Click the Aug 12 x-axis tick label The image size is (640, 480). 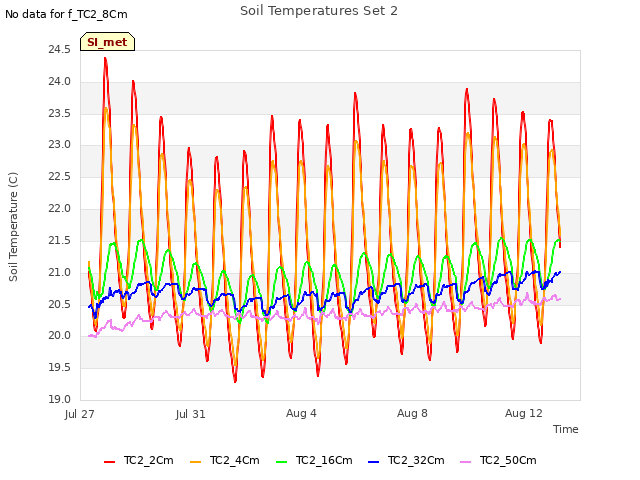pos(524,413)
